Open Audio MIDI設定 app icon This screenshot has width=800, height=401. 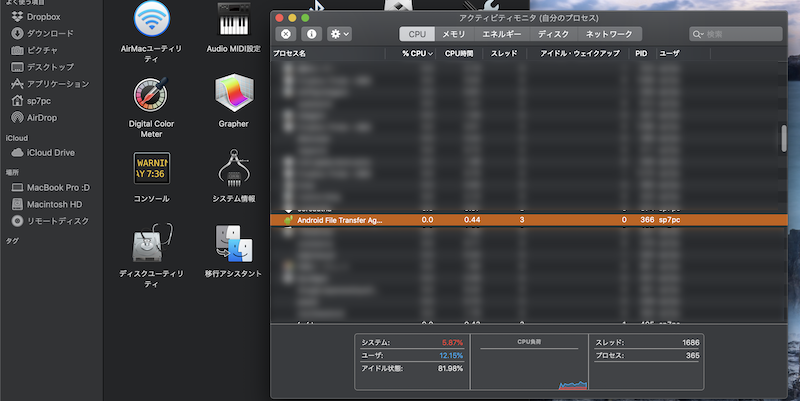[233, 19]
